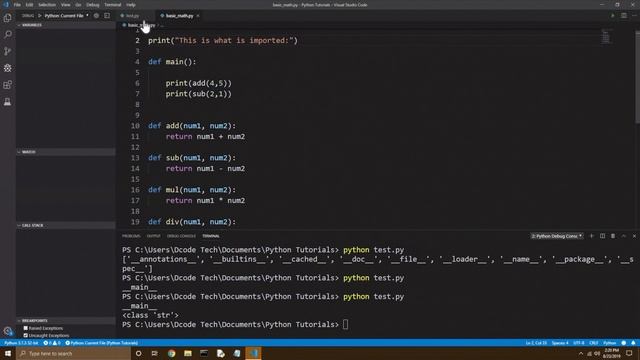This screenshot has height=360, width=640.
Task: Open the Selection menu
Action: click(47, 5)
